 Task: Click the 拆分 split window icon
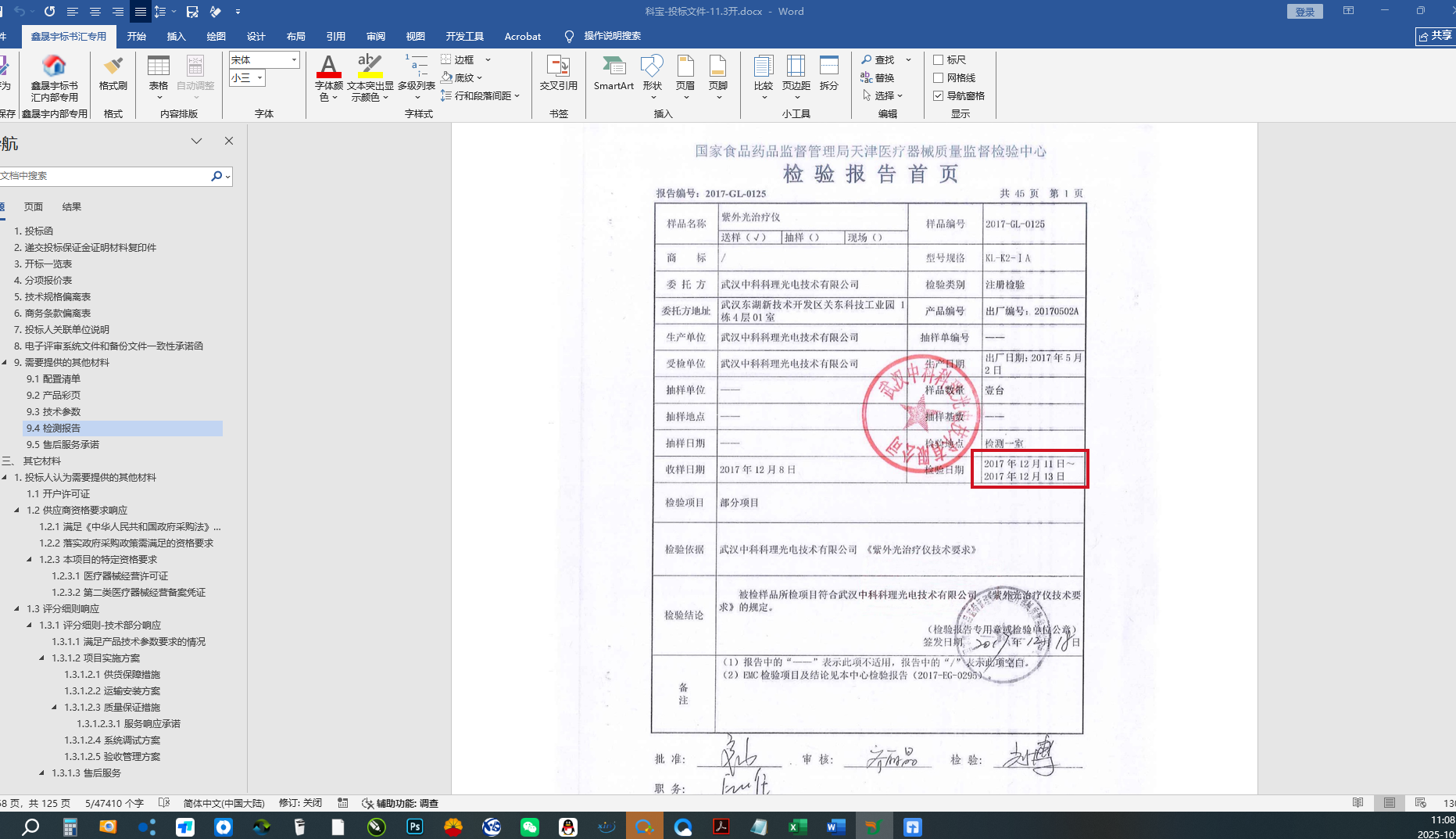pyautogui.click(x=829, y=66)
